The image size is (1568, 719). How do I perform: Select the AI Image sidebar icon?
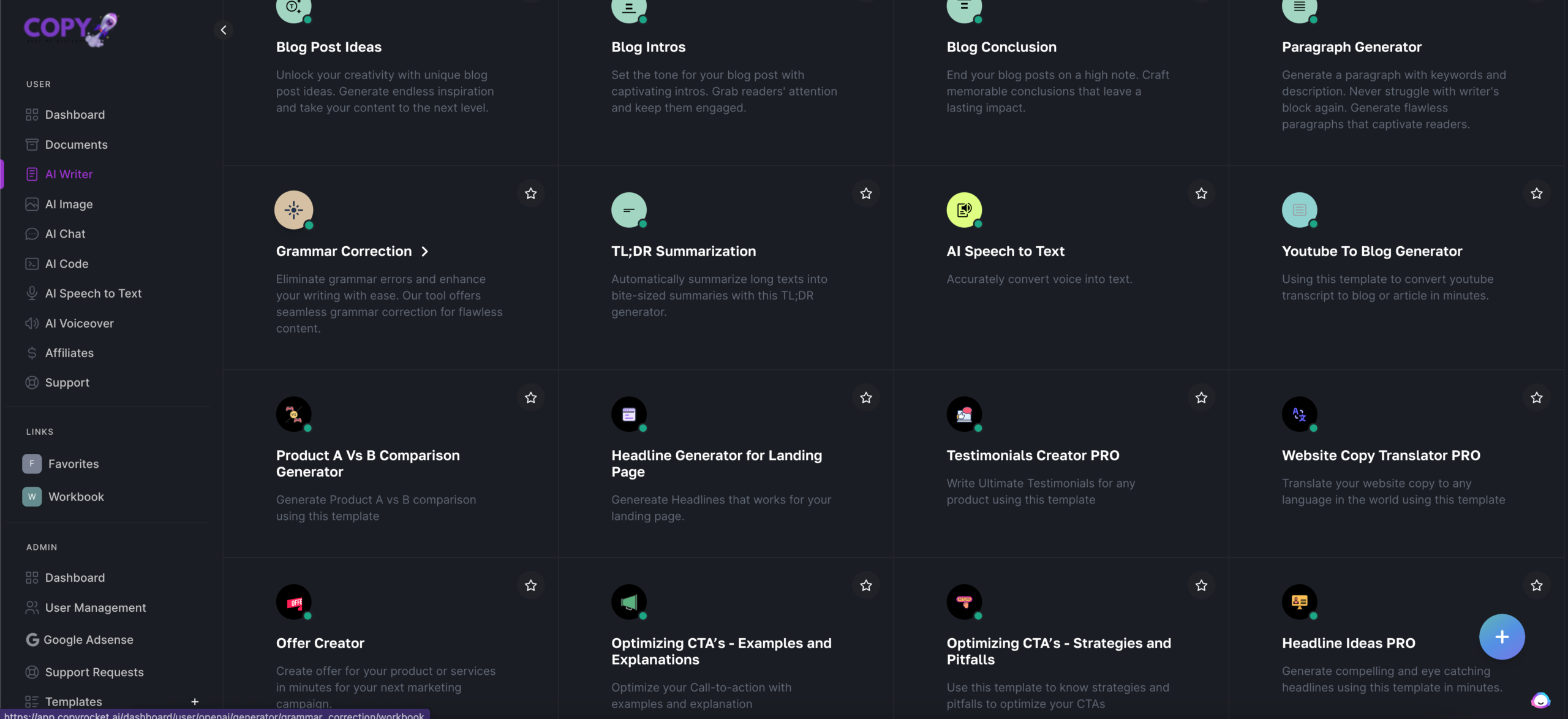[x=32, y=203]
